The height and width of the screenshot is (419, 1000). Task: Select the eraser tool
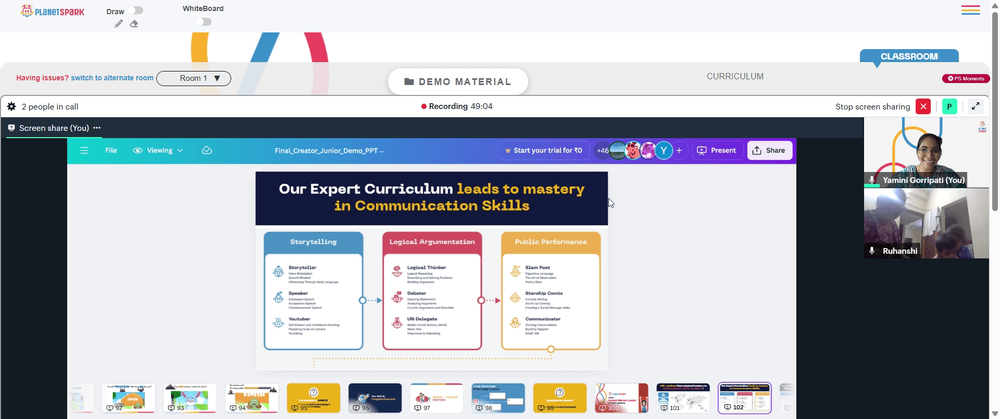point(134,24)
